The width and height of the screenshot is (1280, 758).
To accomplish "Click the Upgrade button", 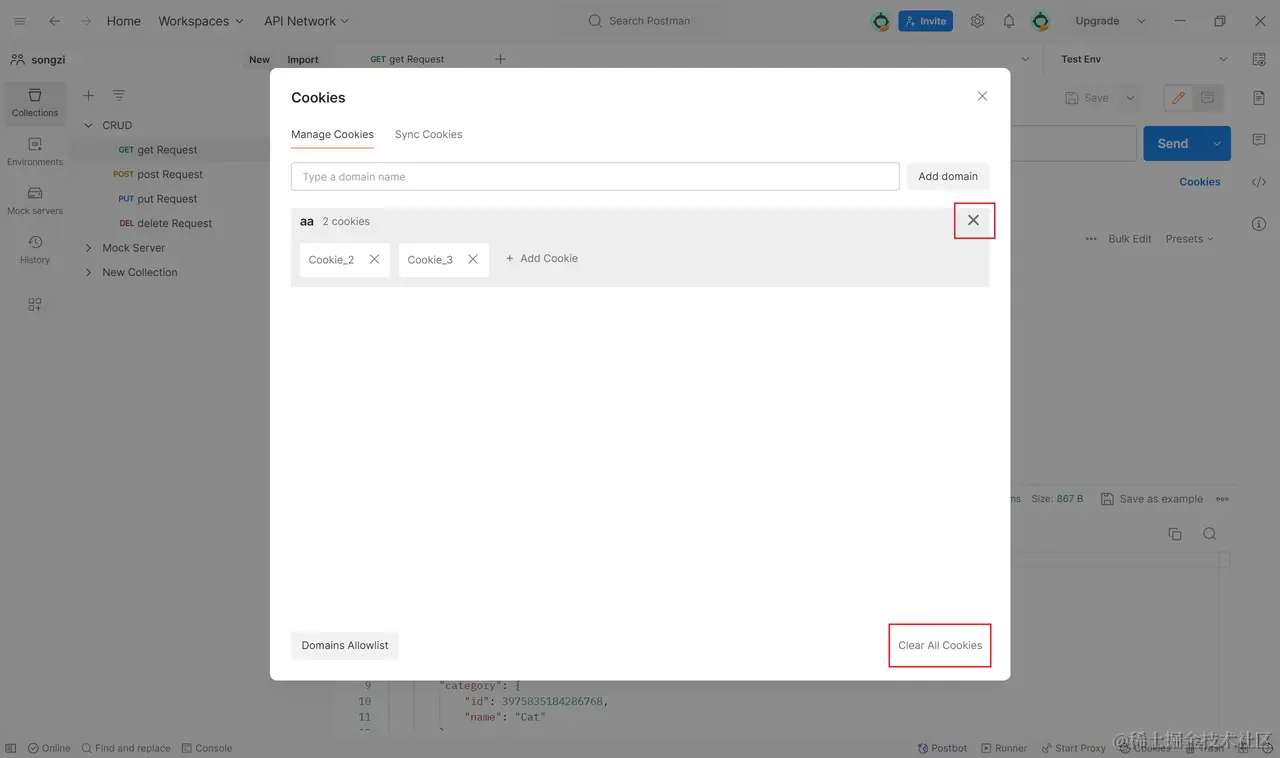I will click(1097, 21).
